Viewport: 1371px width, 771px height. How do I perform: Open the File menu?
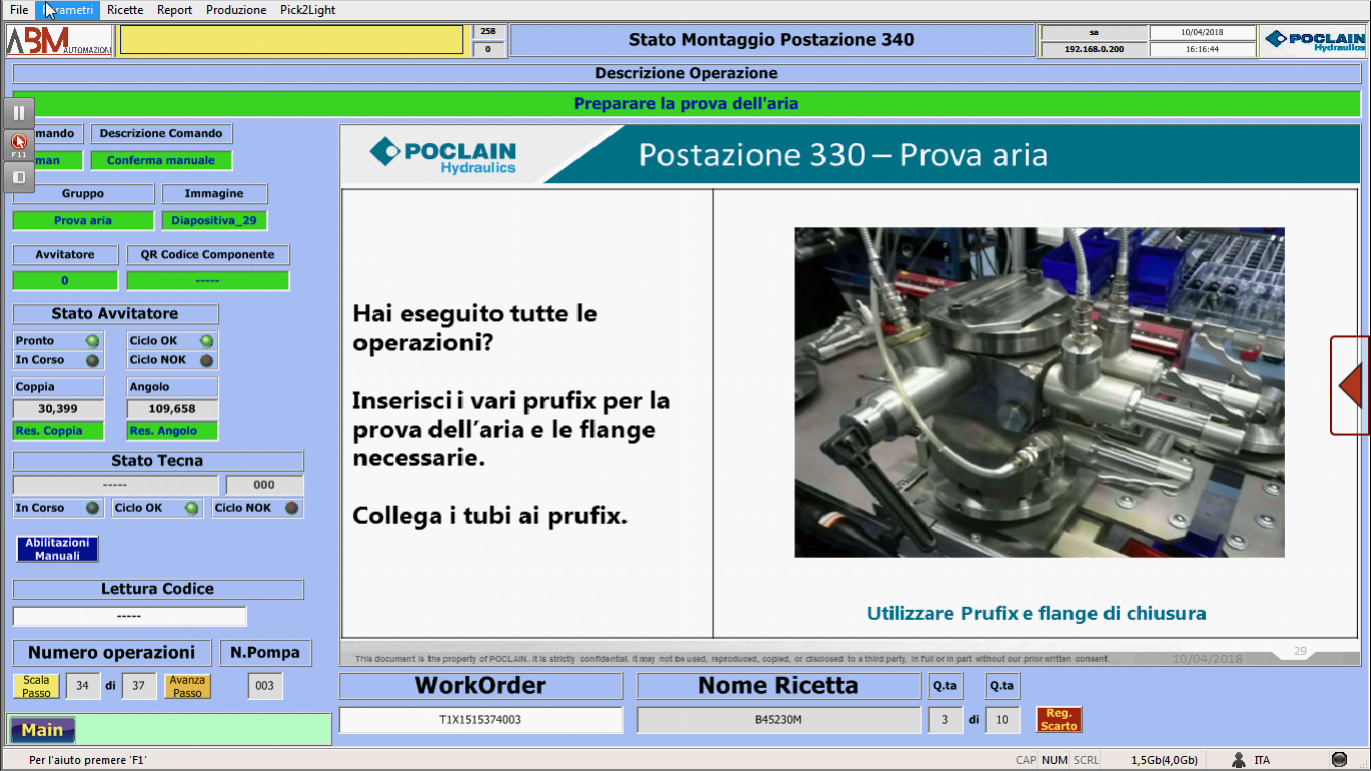(19, 10)
